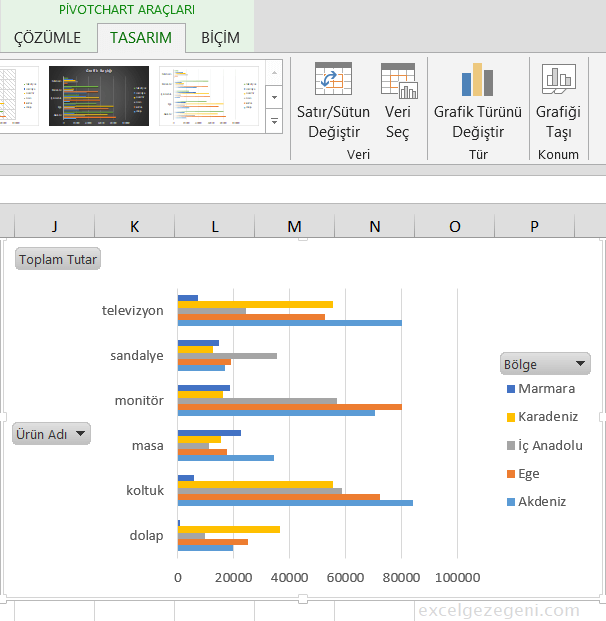This screenshot has height=621, width=606.
Task: Select column header K
Action: 135,226
